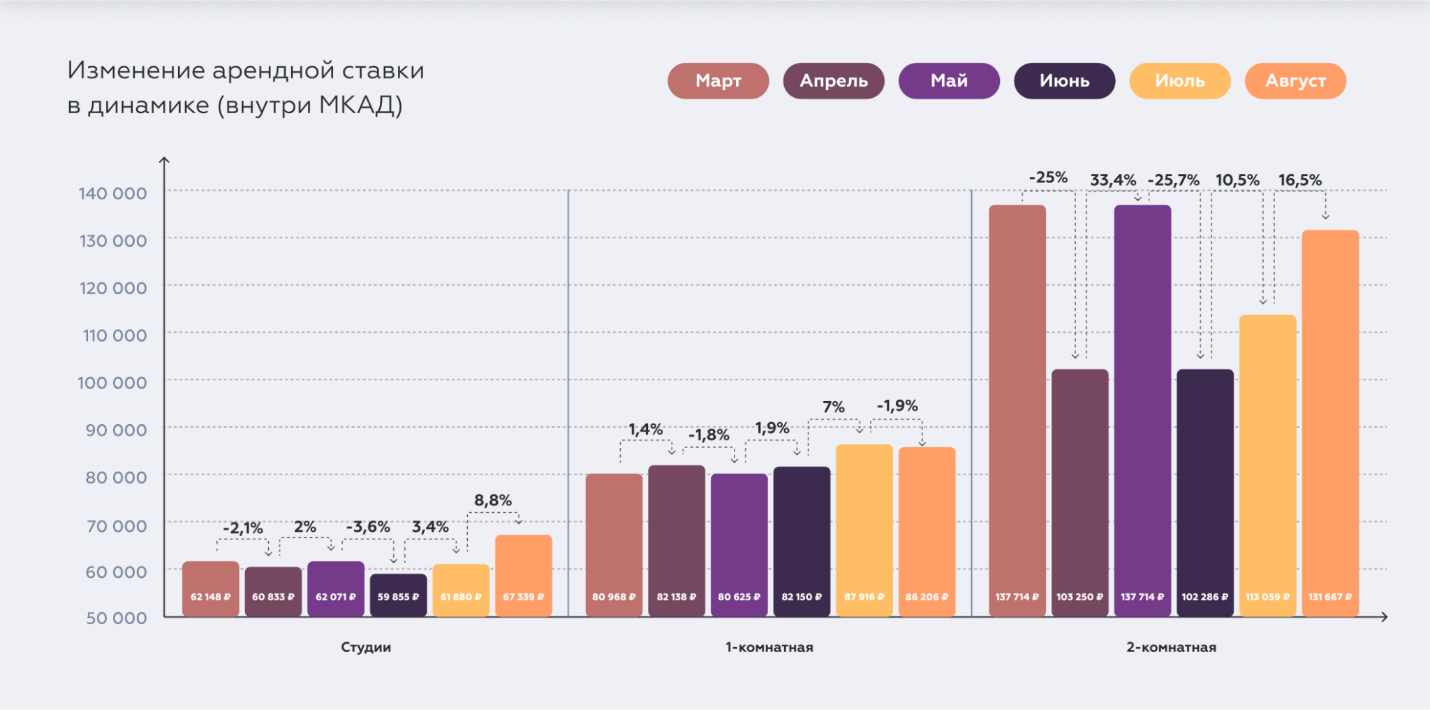Click the Студии category label
The height and width of the screenshot is (710, 1430).
(366, 647)
